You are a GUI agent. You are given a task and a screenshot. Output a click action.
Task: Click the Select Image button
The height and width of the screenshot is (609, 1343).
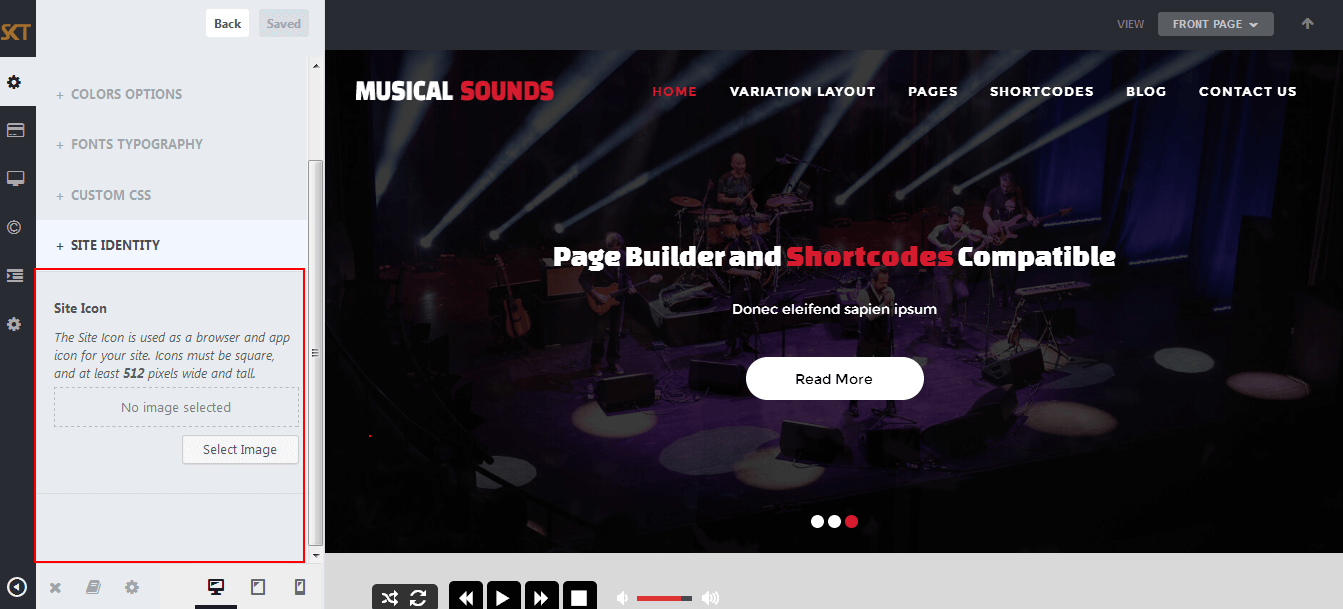click(240, 449)
